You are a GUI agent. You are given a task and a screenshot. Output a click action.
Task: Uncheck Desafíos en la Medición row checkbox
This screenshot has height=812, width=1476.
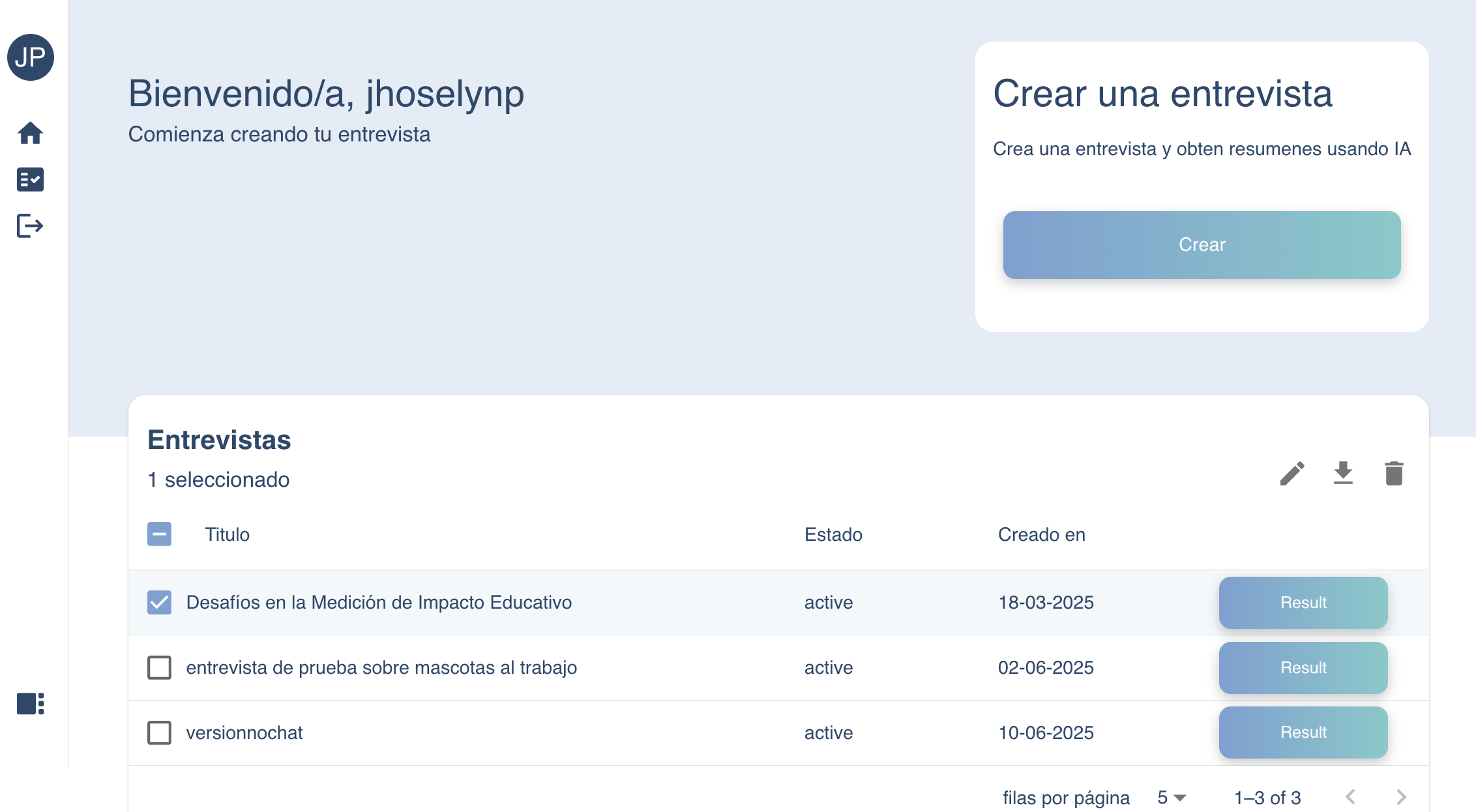pyautogui.click(x=160, y=602)
